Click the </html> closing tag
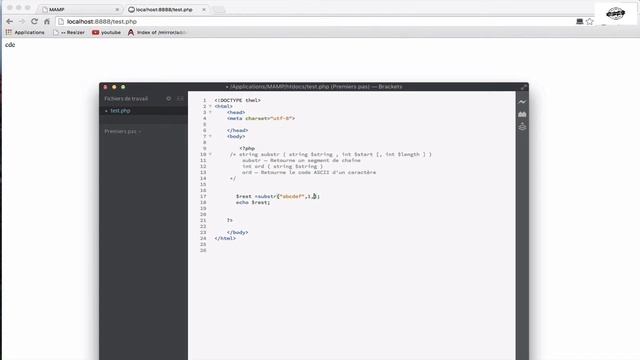 [x=225, y=238]
